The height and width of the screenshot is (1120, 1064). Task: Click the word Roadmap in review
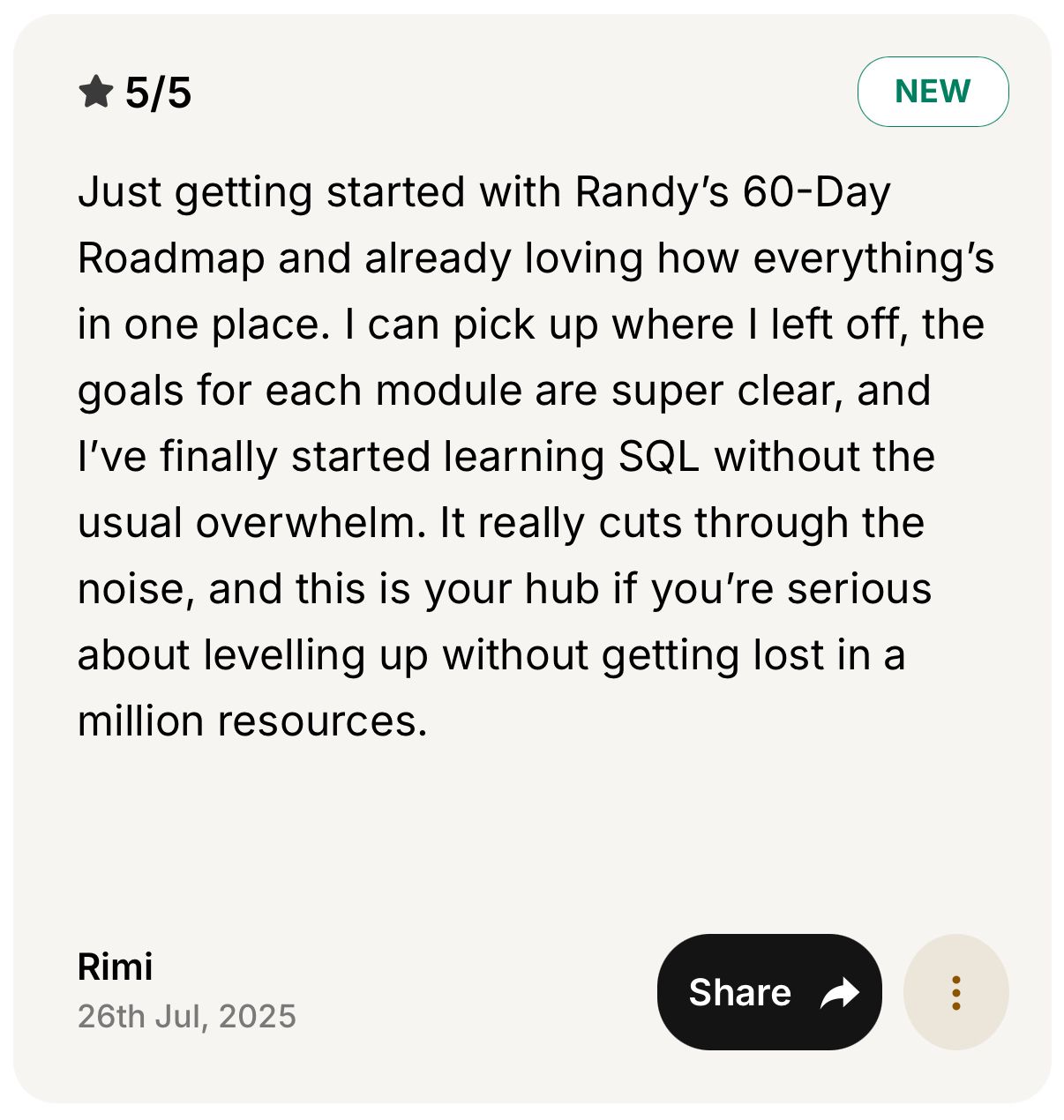[171, 258]
